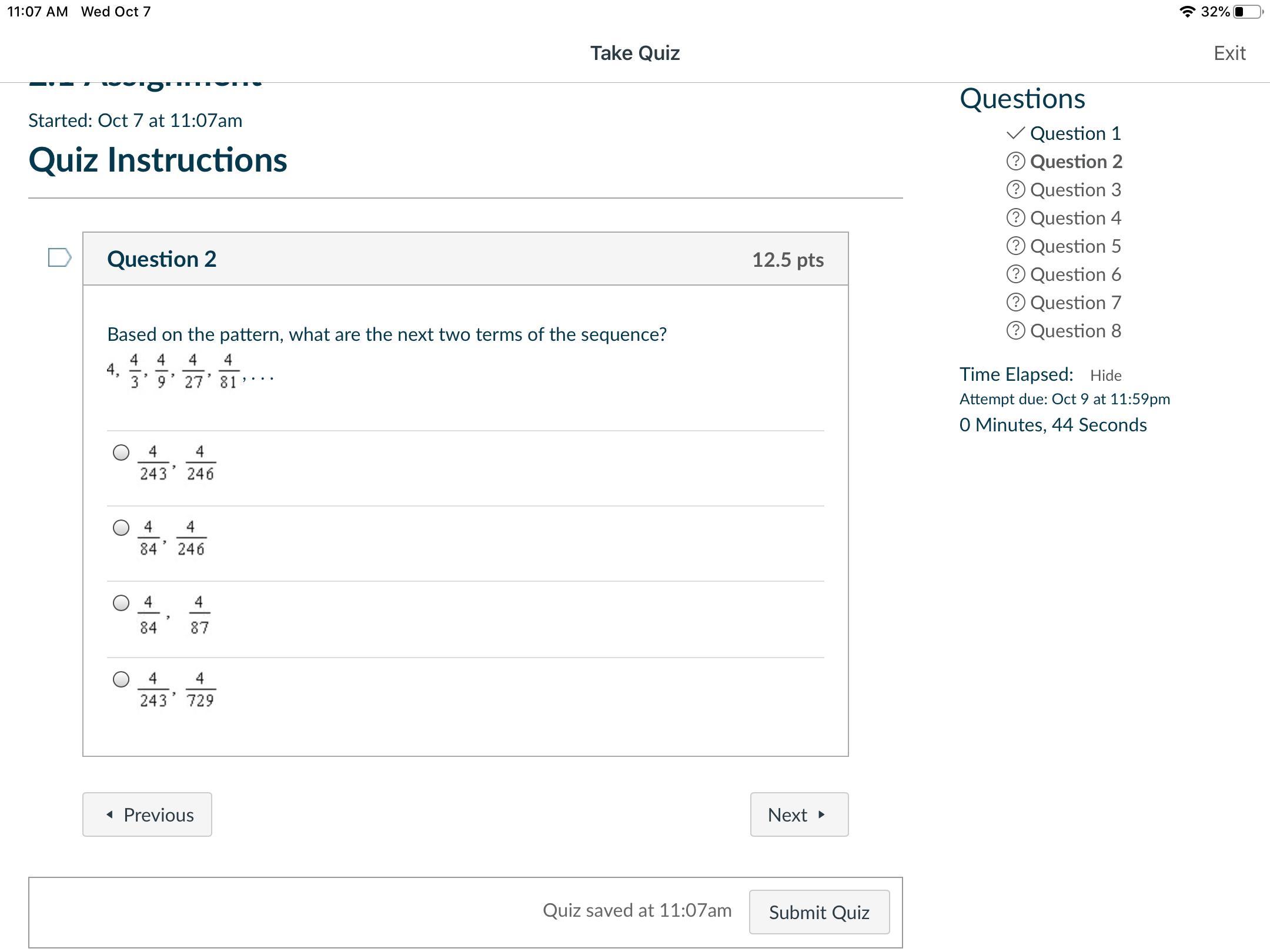Navigate to Question 1 link

tap(1075, 133)
